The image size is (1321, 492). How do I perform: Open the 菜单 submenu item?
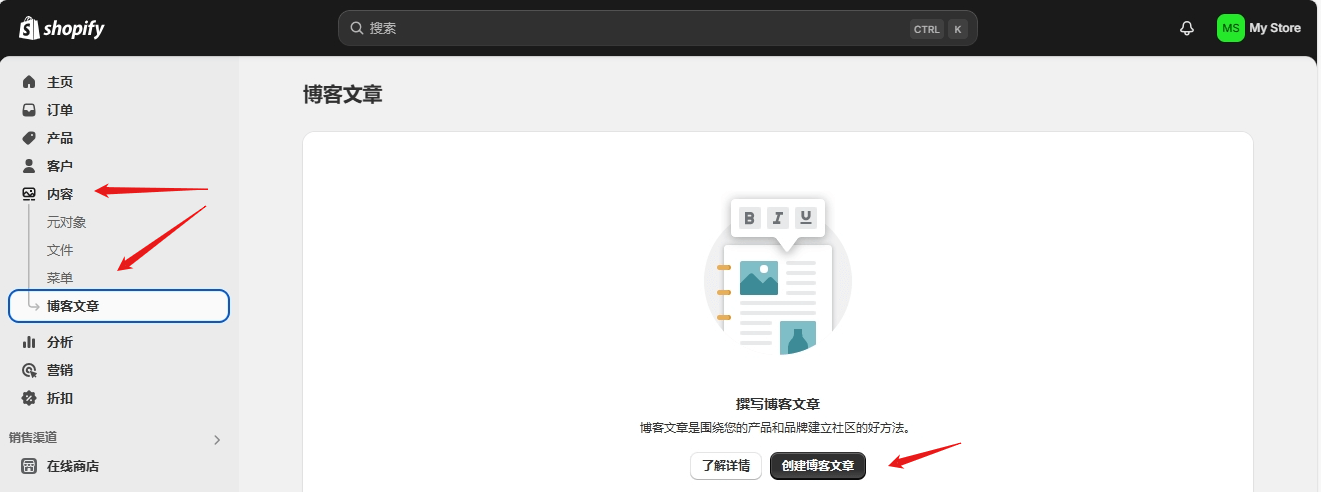point(60,278)
